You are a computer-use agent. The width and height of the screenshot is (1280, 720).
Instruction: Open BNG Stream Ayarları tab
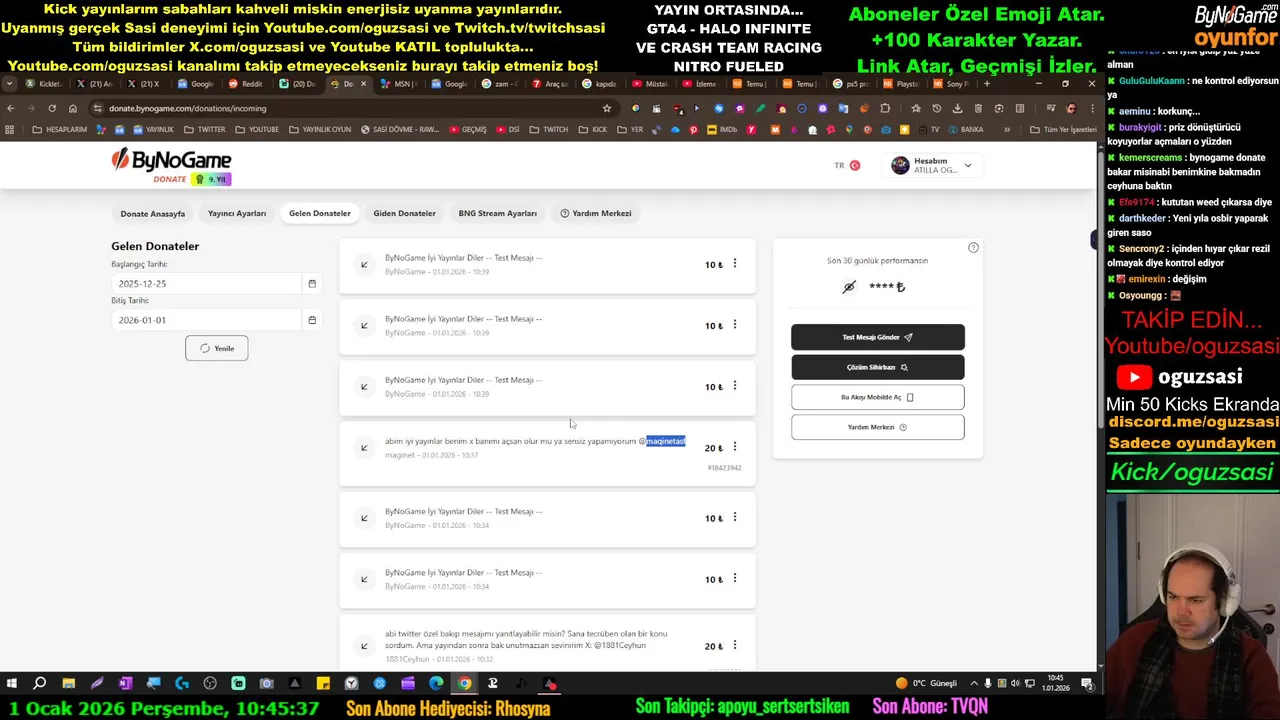click(497, 213)
